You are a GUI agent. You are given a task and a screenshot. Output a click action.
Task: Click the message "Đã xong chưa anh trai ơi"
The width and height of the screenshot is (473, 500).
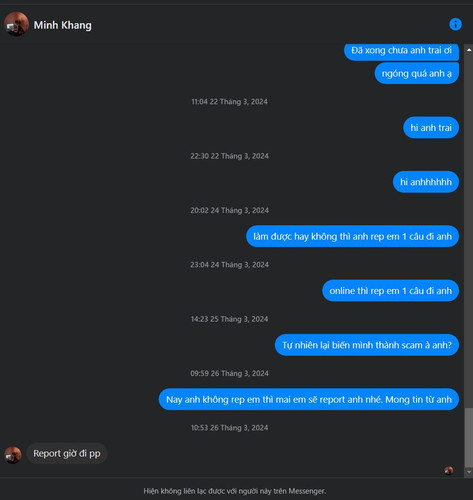(401, 51)
